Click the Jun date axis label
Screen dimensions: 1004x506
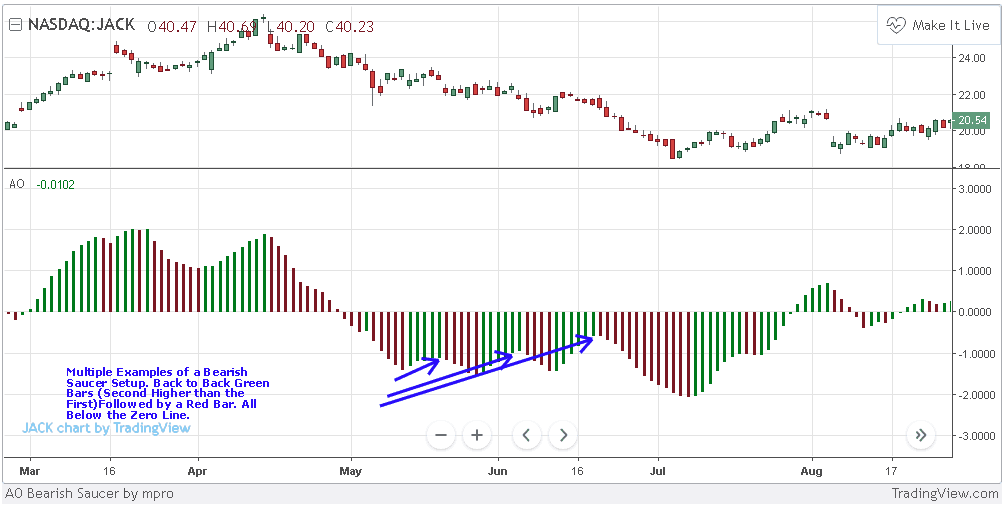pos(498,469)
